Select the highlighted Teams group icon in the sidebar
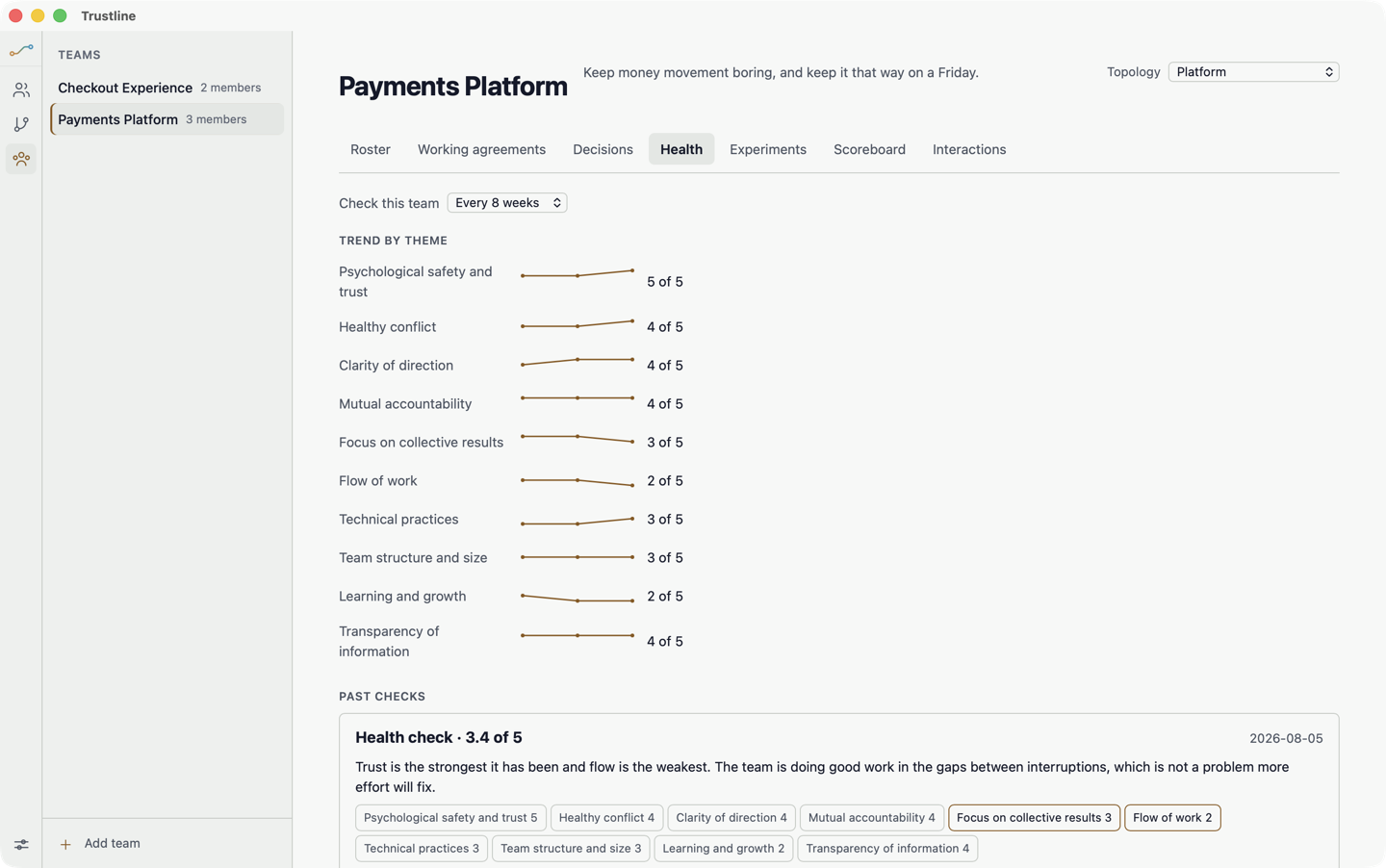The image size is (1386, 868). pyautogui.click(x=21, y=159)
